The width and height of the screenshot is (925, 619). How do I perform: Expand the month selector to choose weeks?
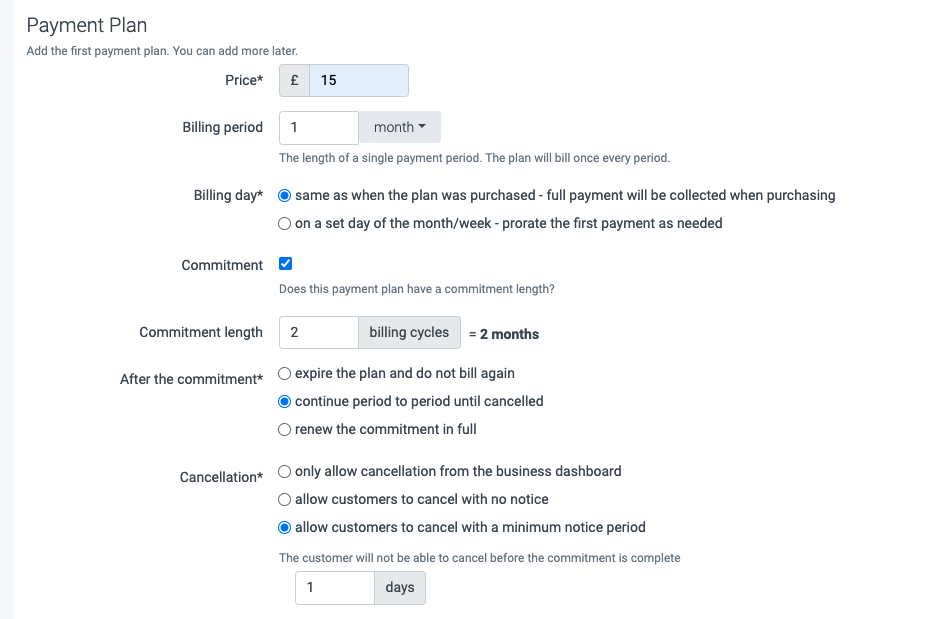point(399,127)
